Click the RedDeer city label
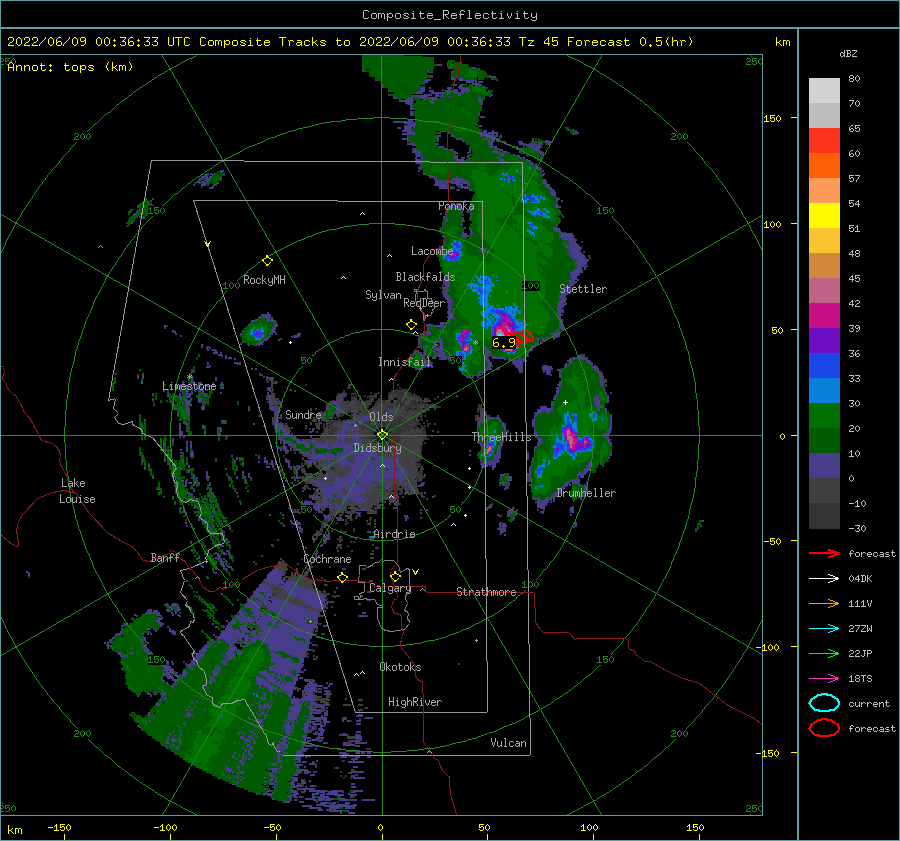This screenshot has height=841, width=900. 424,303
